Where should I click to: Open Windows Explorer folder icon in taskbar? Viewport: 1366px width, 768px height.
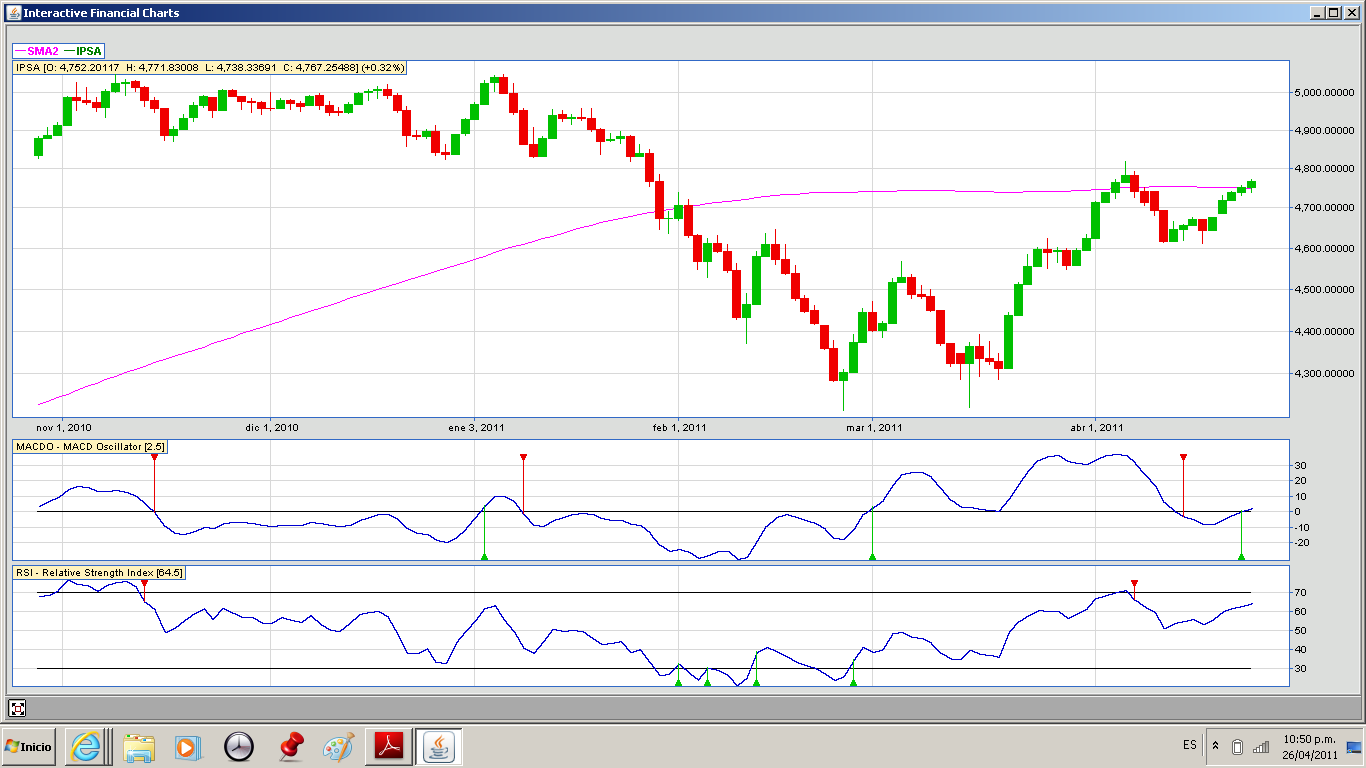click(x=137, y=746)
